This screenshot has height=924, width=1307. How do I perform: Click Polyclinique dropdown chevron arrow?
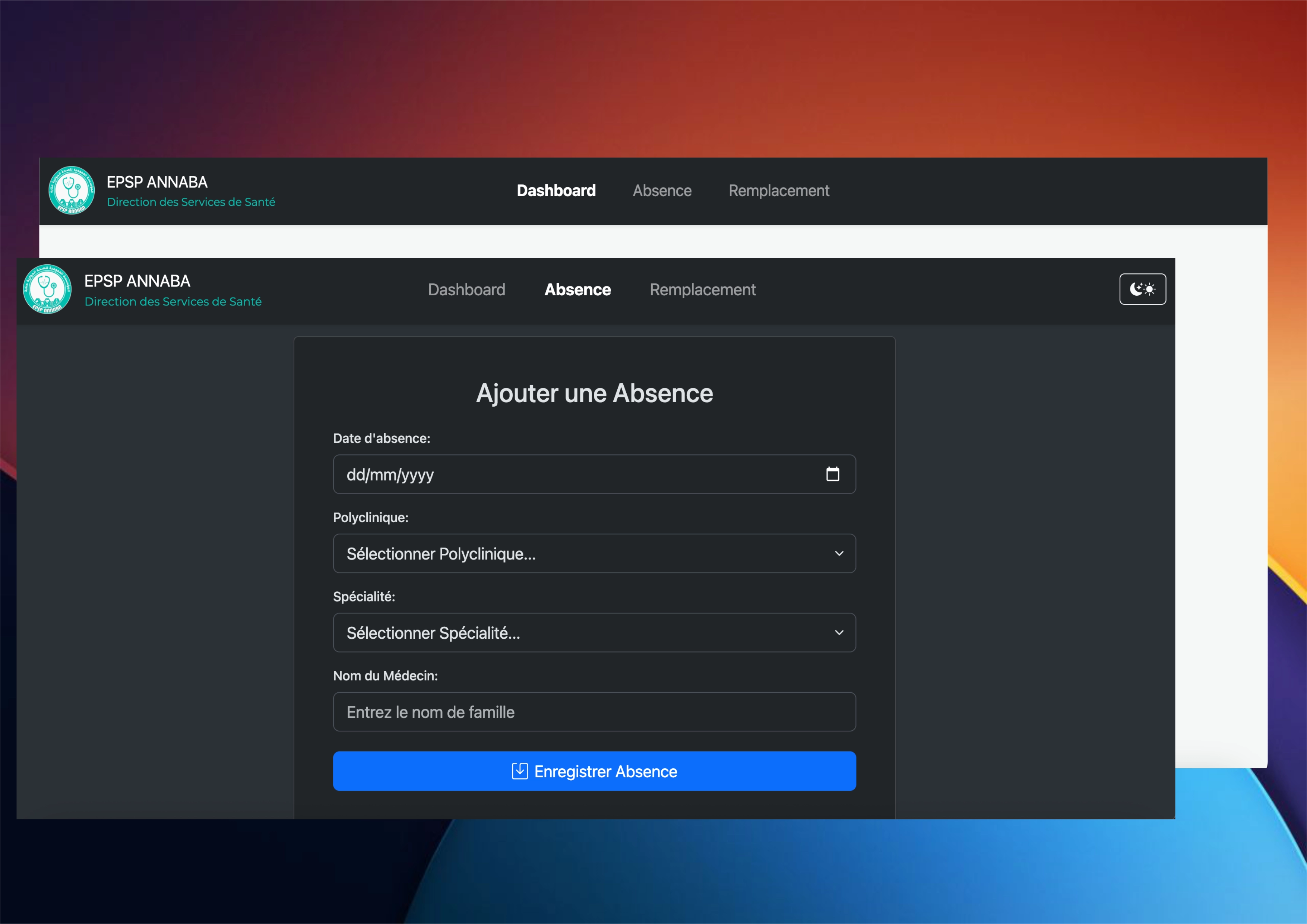[839, 553]
